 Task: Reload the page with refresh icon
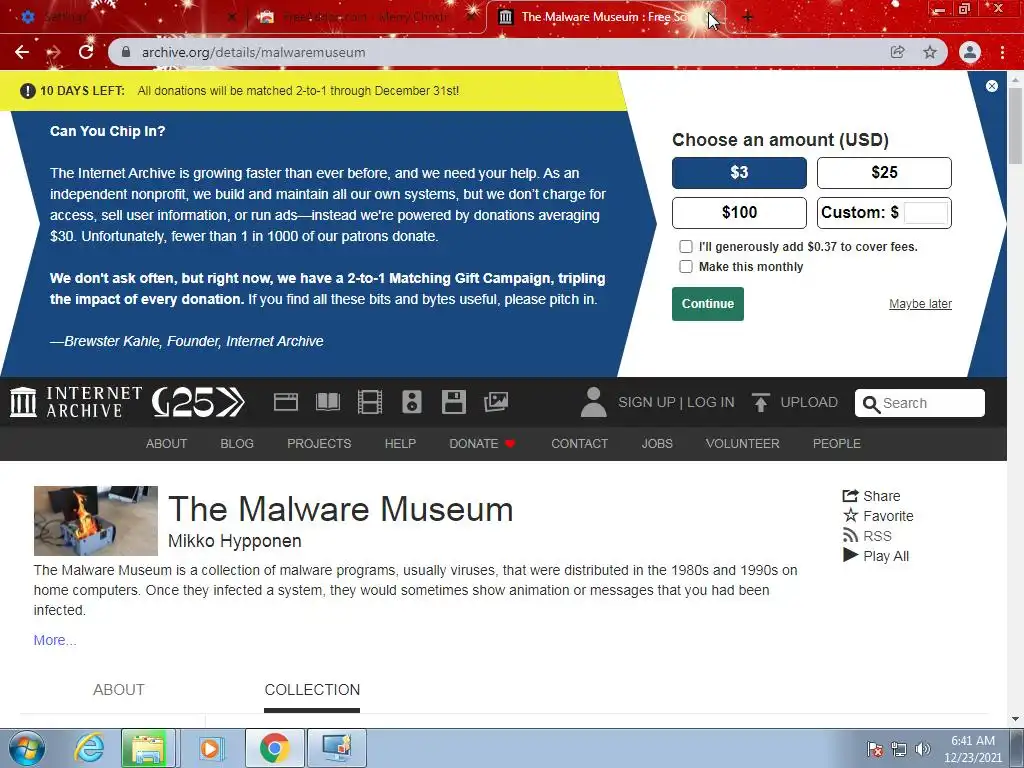(86, 52)
